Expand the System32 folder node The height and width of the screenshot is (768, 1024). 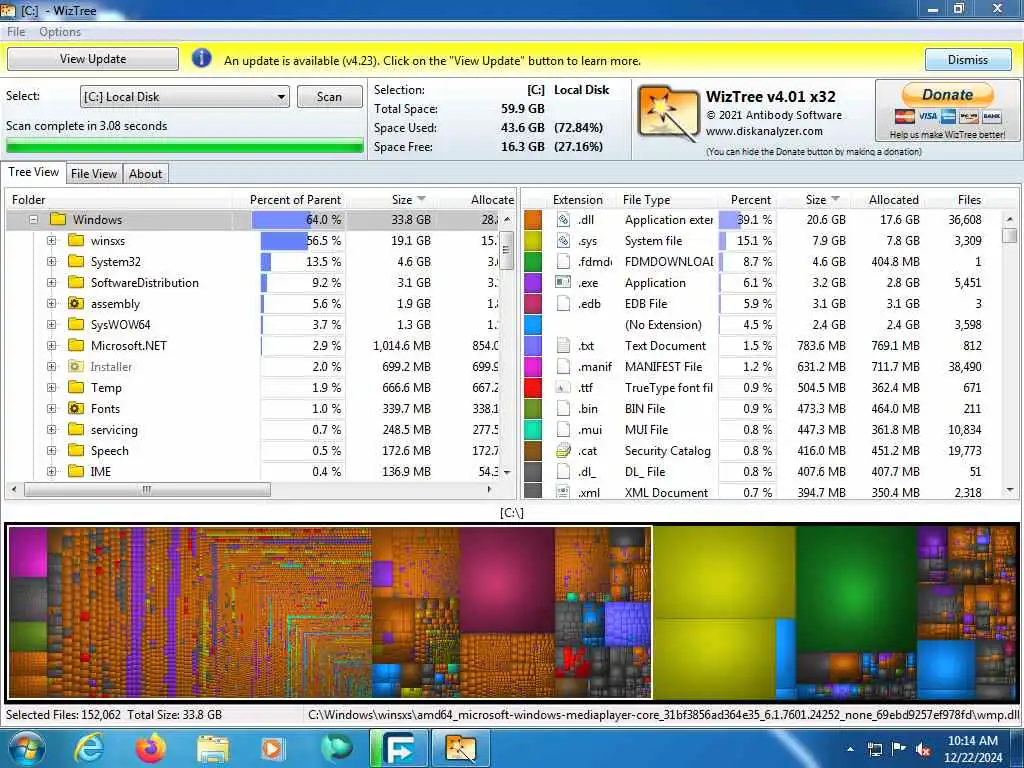pyautogui.click(x=52, y=261)
